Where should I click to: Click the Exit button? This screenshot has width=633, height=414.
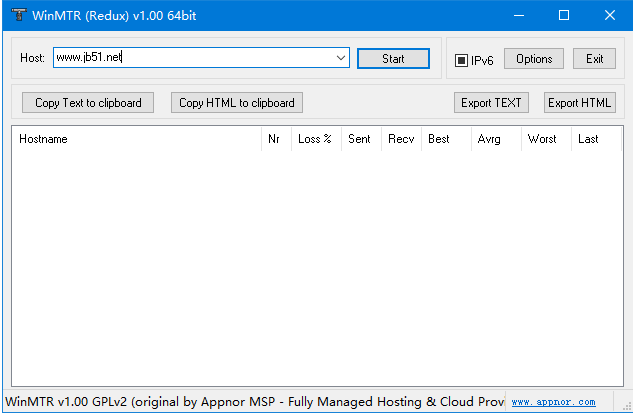coord(594,59)
